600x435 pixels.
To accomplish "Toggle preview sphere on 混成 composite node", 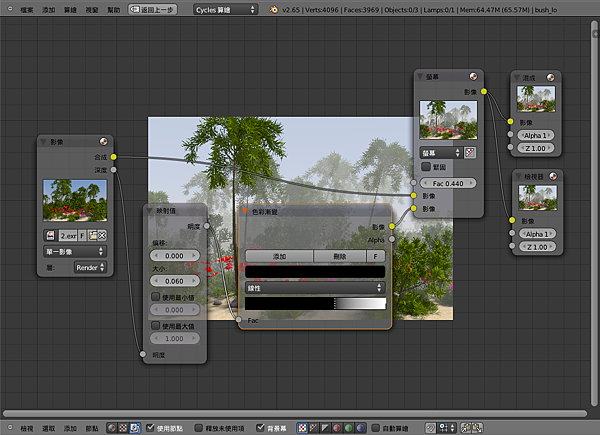I will (x=550, y=78).
